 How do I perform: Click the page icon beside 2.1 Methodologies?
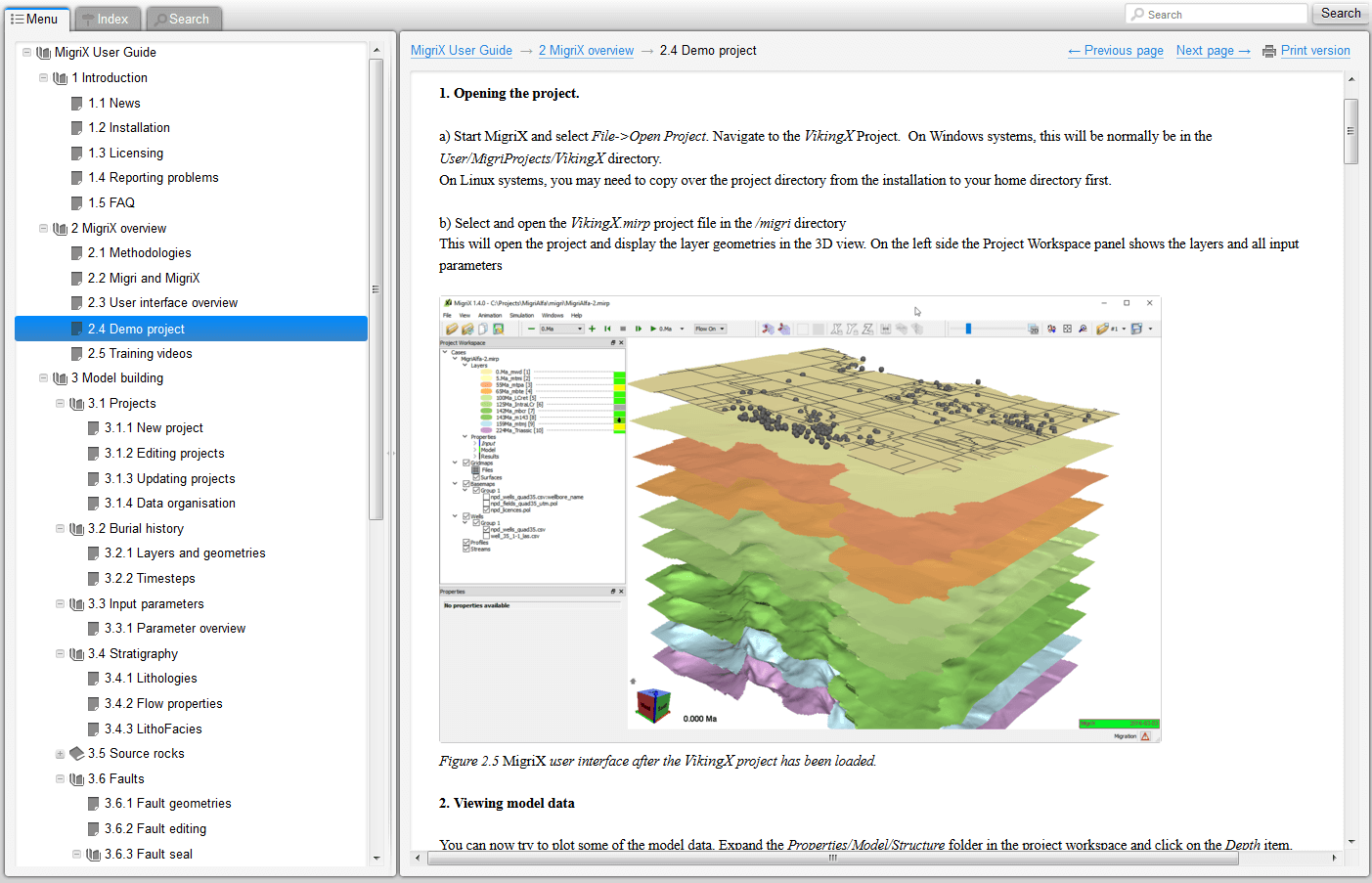point(76,253)
